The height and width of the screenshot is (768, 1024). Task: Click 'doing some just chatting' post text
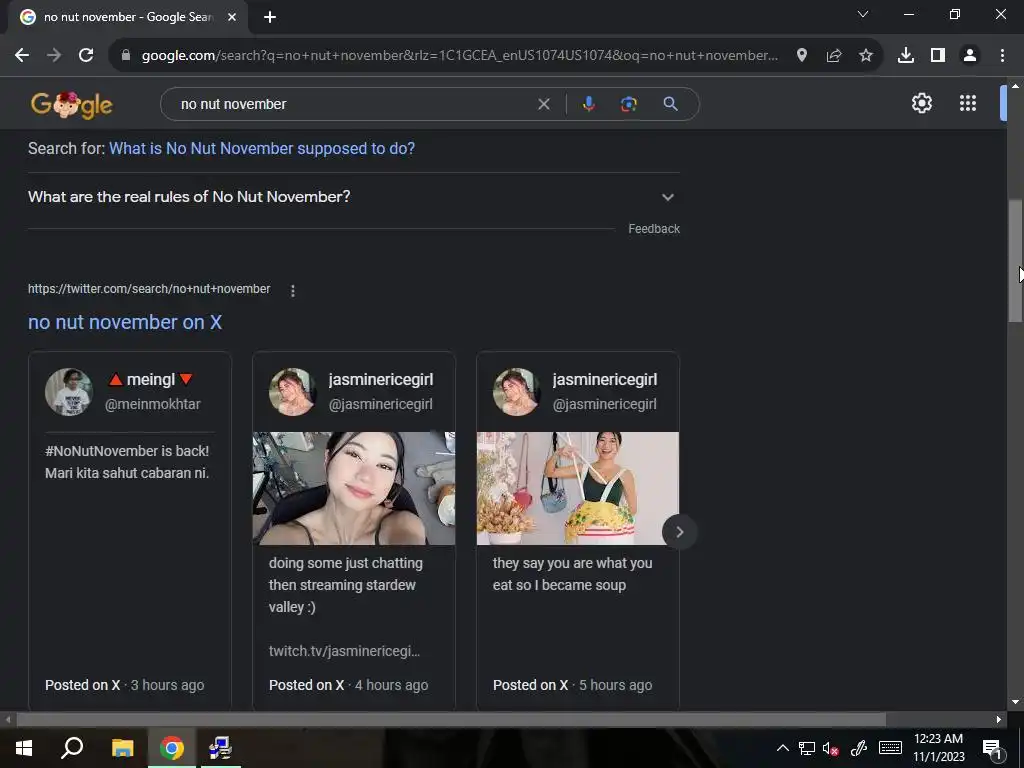346,585
